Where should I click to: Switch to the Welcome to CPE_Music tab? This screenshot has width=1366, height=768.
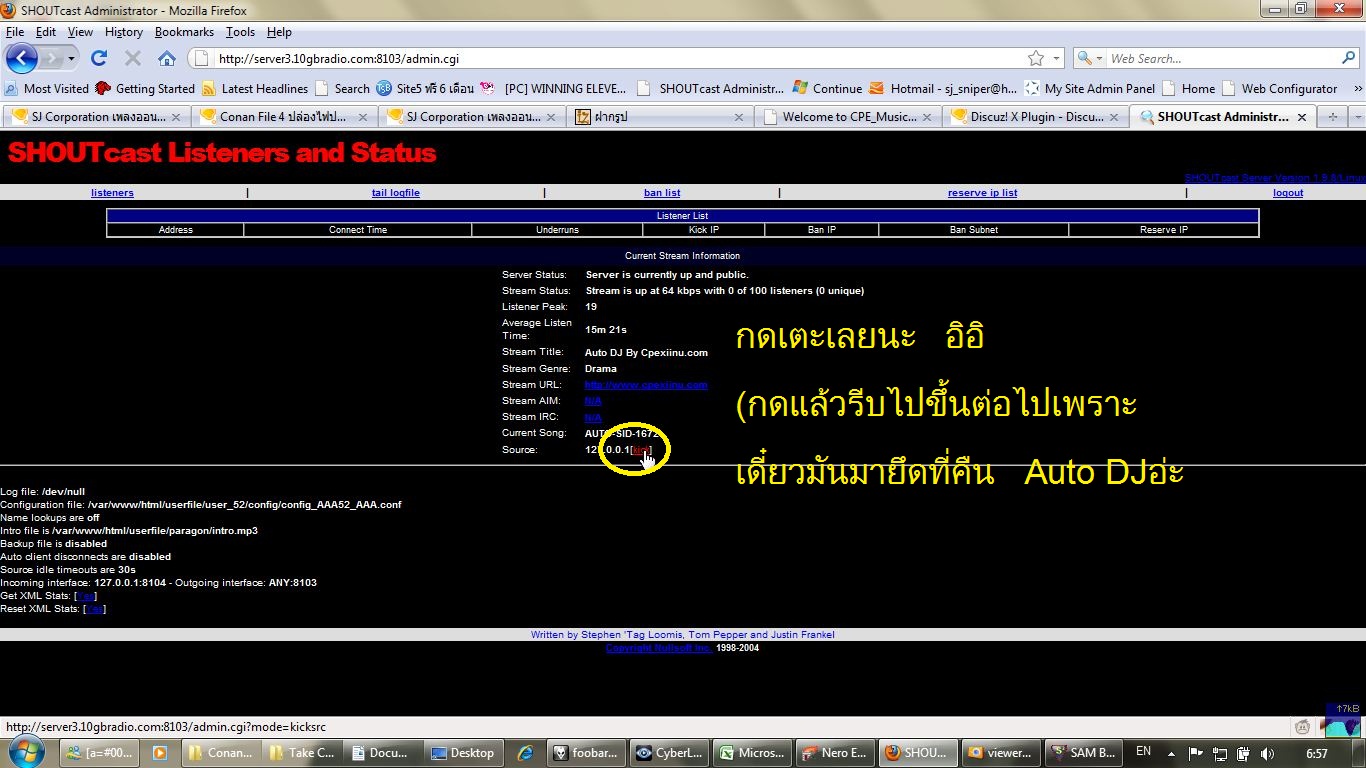(847, 117)
